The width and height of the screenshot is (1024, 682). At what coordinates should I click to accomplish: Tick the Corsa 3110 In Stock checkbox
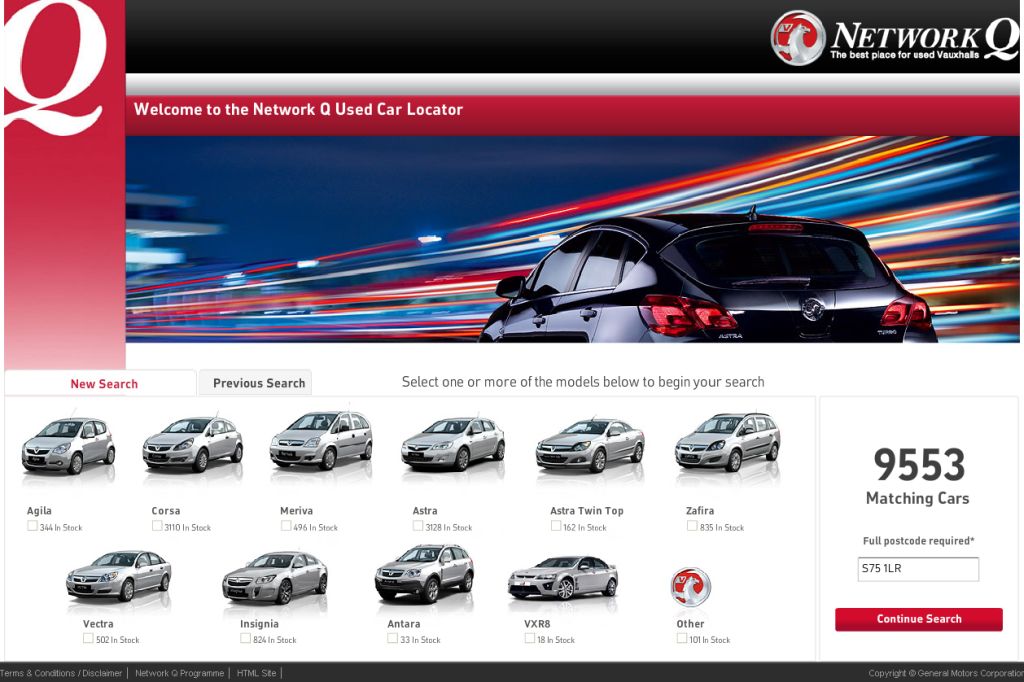click(x=157, y=526)
